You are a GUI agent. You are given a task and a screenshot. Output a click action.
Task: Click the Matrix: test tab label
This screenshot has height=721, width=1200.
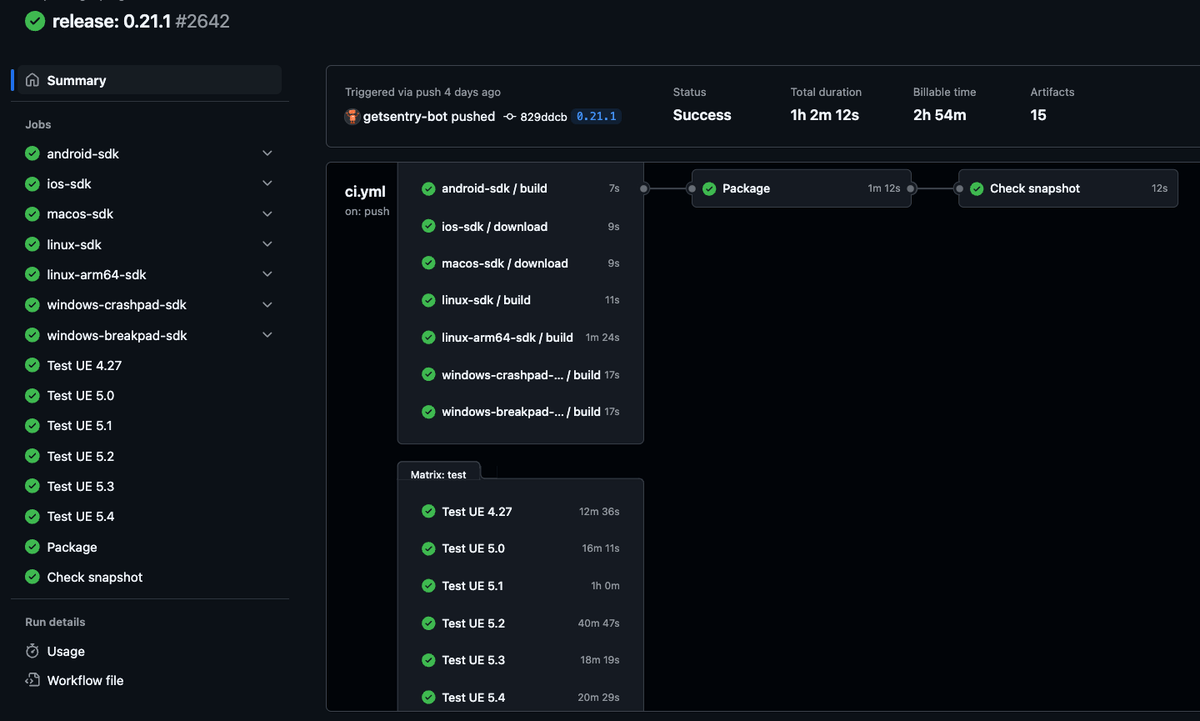pos(438,475)
